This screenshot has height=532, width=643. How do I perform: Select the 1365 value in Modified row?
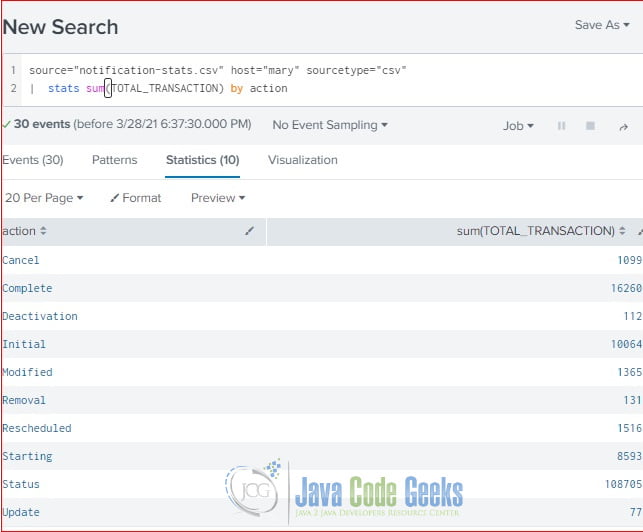point(629,372)
